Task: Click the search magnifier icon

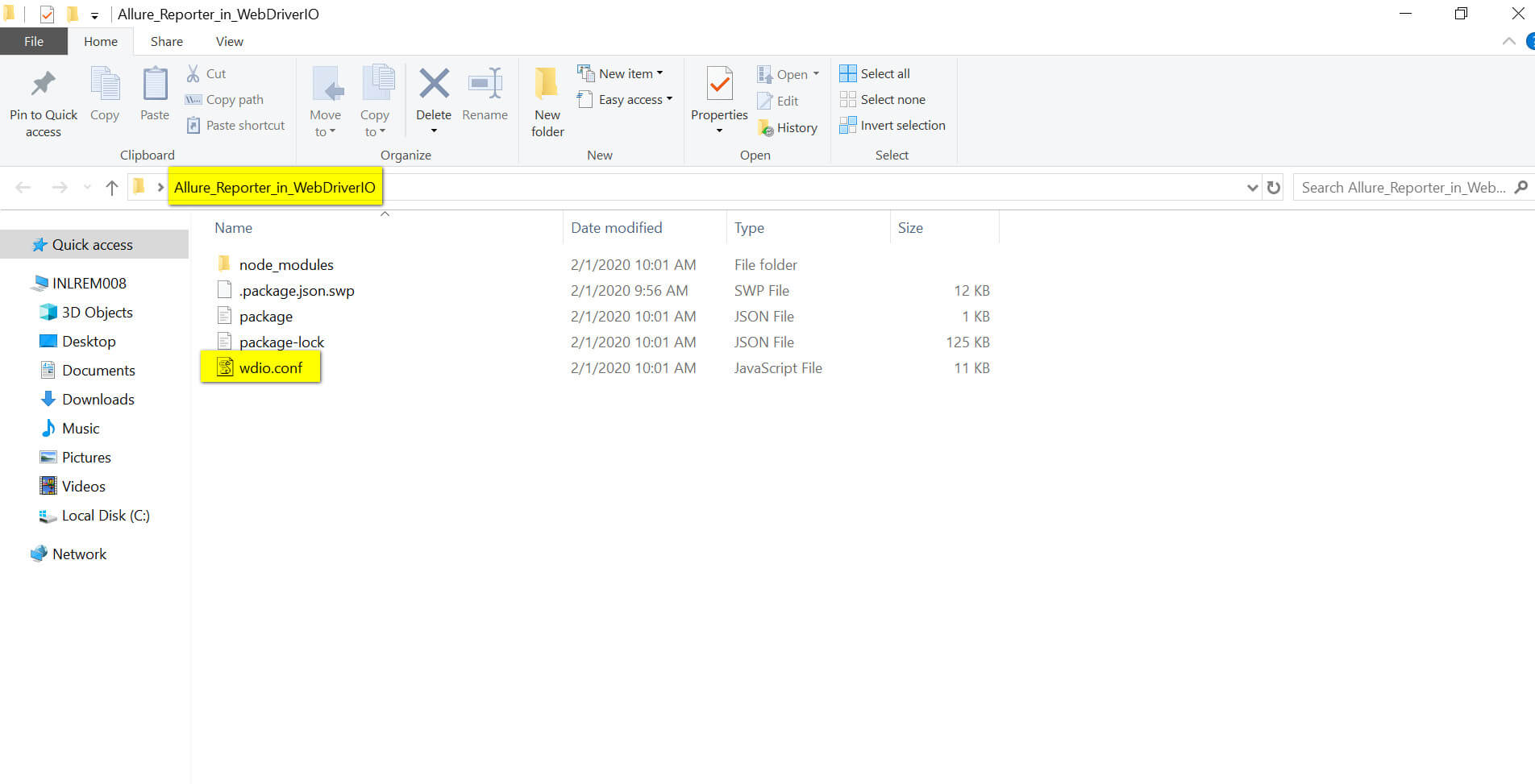Action: tap(1520, 187)
